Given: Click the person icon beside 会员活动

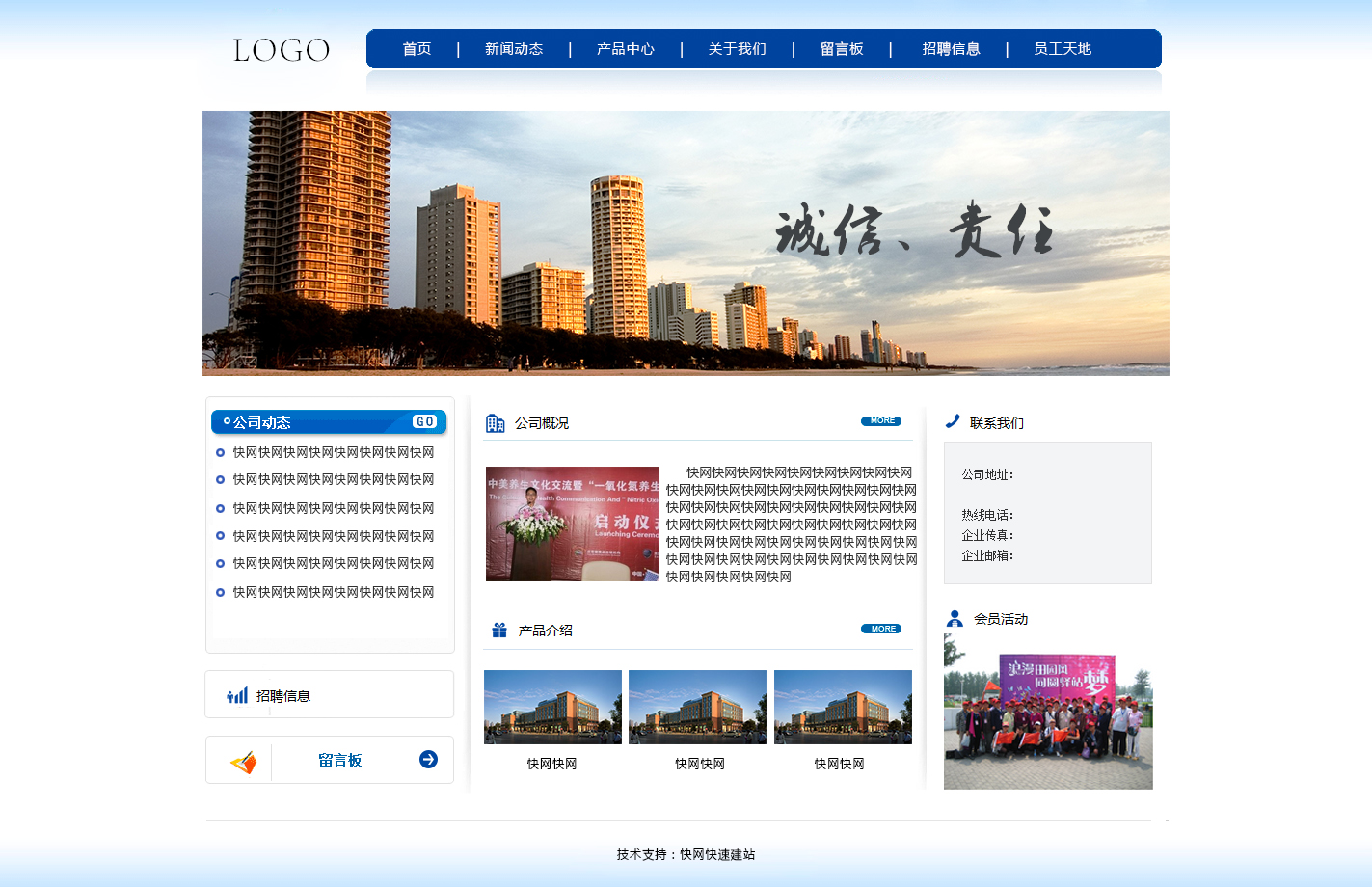Looking at the screenshot, I should [x=955, y=619].
